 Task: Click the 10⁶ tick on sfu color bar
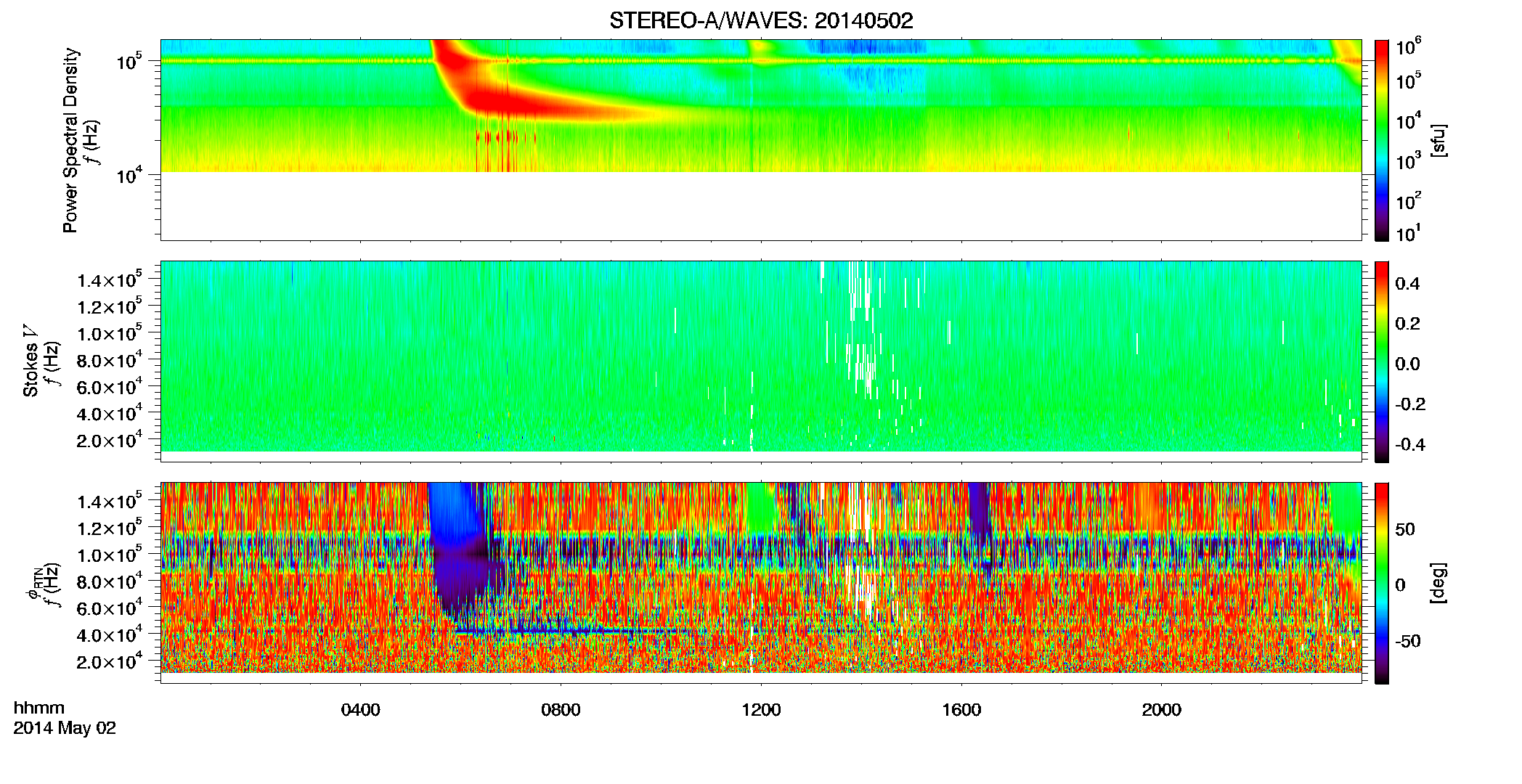[x=1408, y=48]
